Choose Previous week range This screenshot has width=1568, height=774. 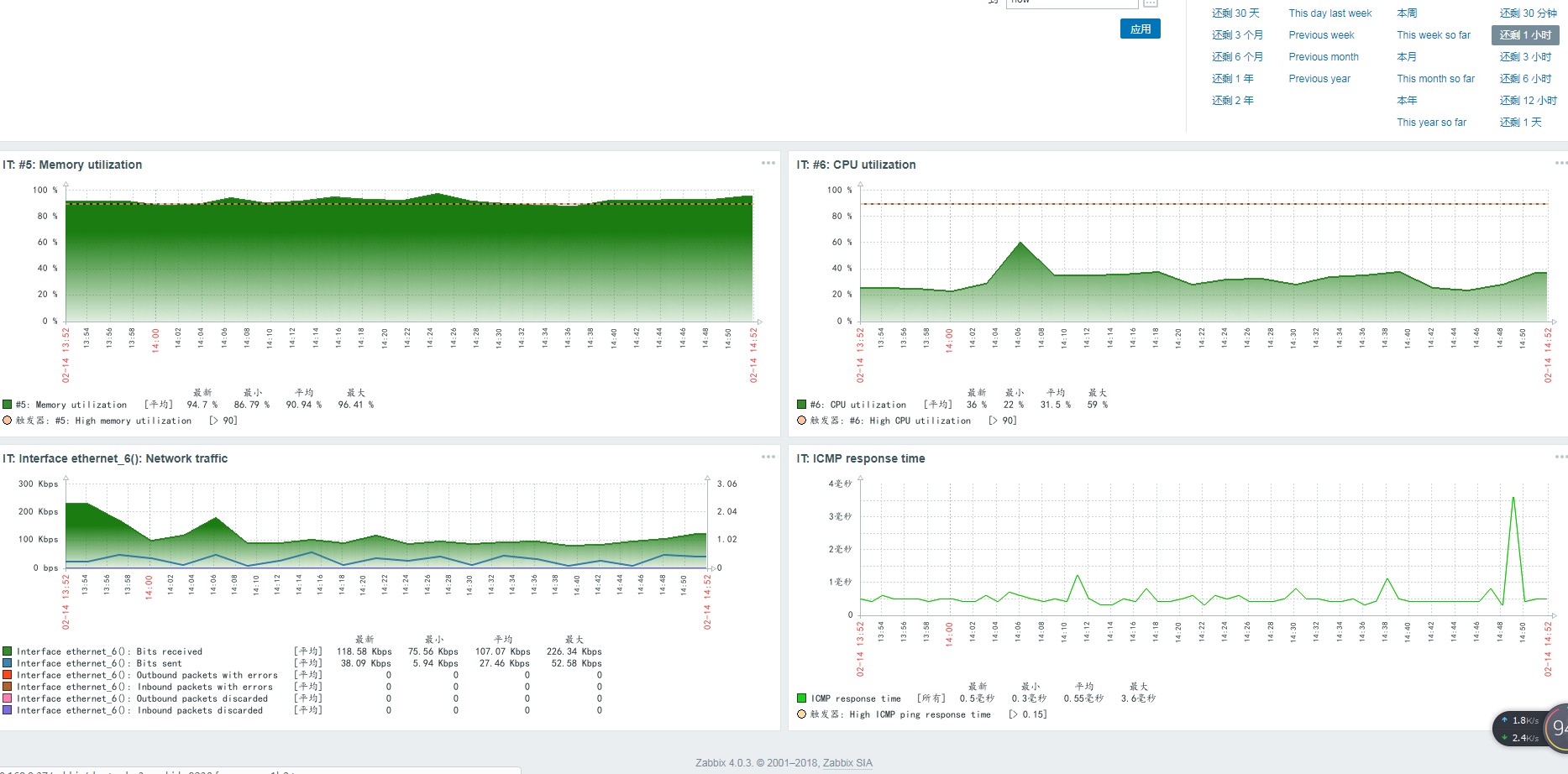[x=1322, y=35]
